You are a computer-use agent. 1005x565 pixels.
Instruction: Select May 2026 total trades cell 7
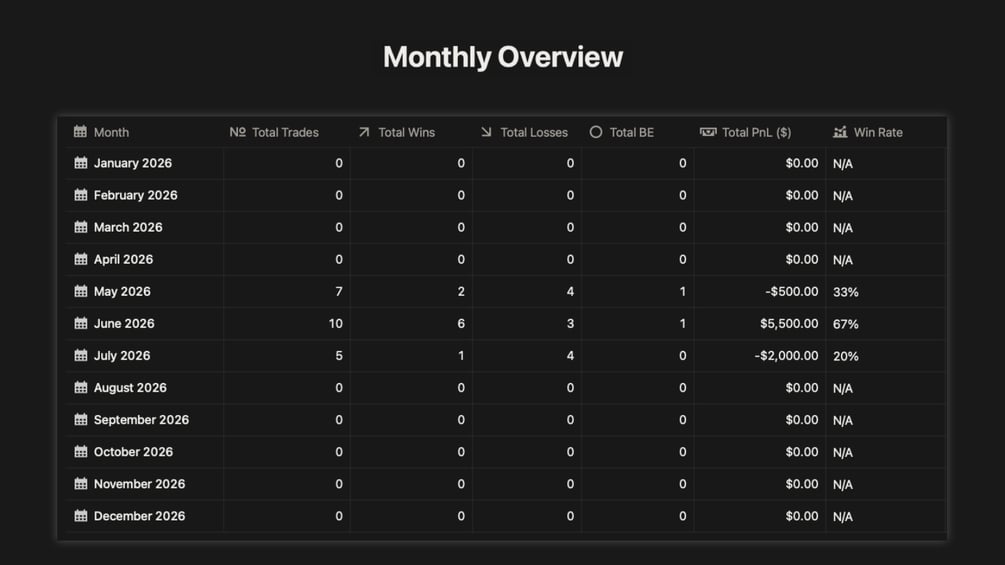pos(287,291)
